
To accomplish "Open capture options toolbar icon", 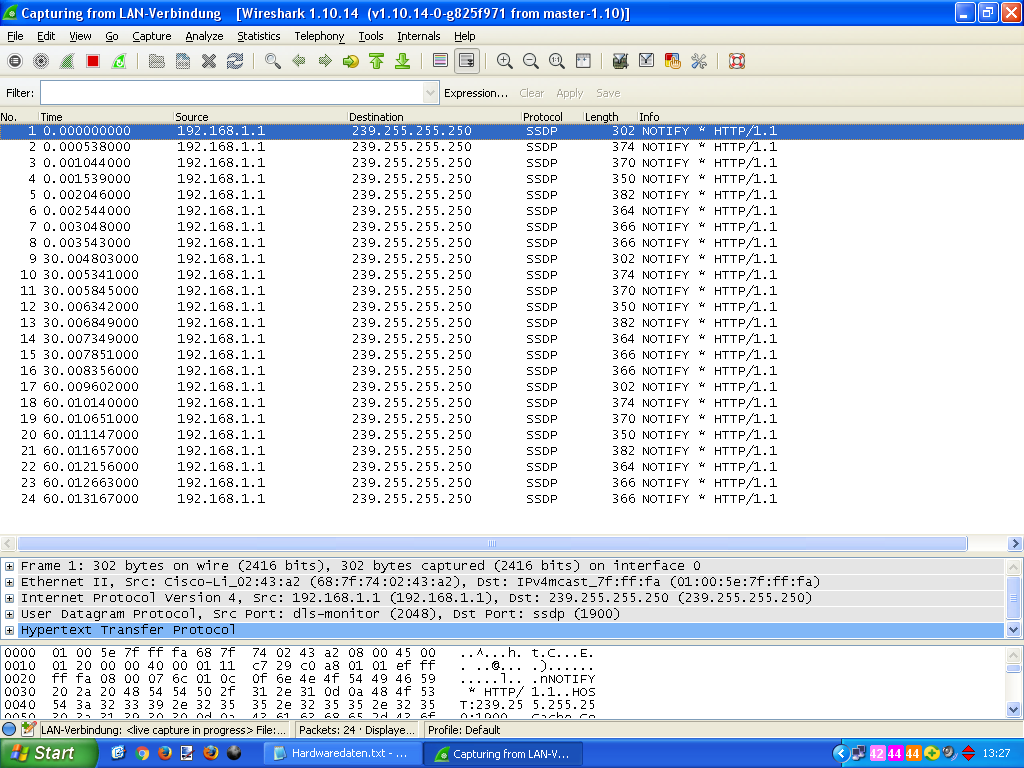I will click(x=41, y=61).
